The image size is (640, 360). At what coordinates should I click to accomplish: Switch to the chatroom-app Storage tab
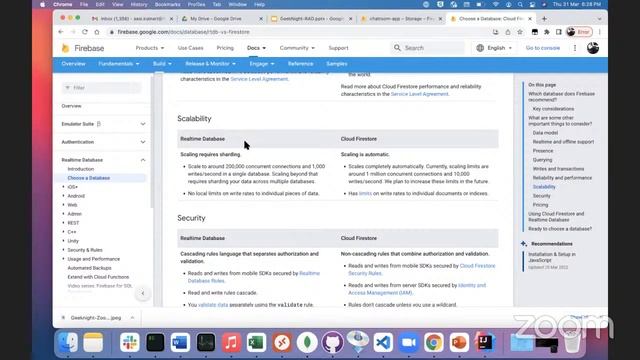tap(401, 19)
